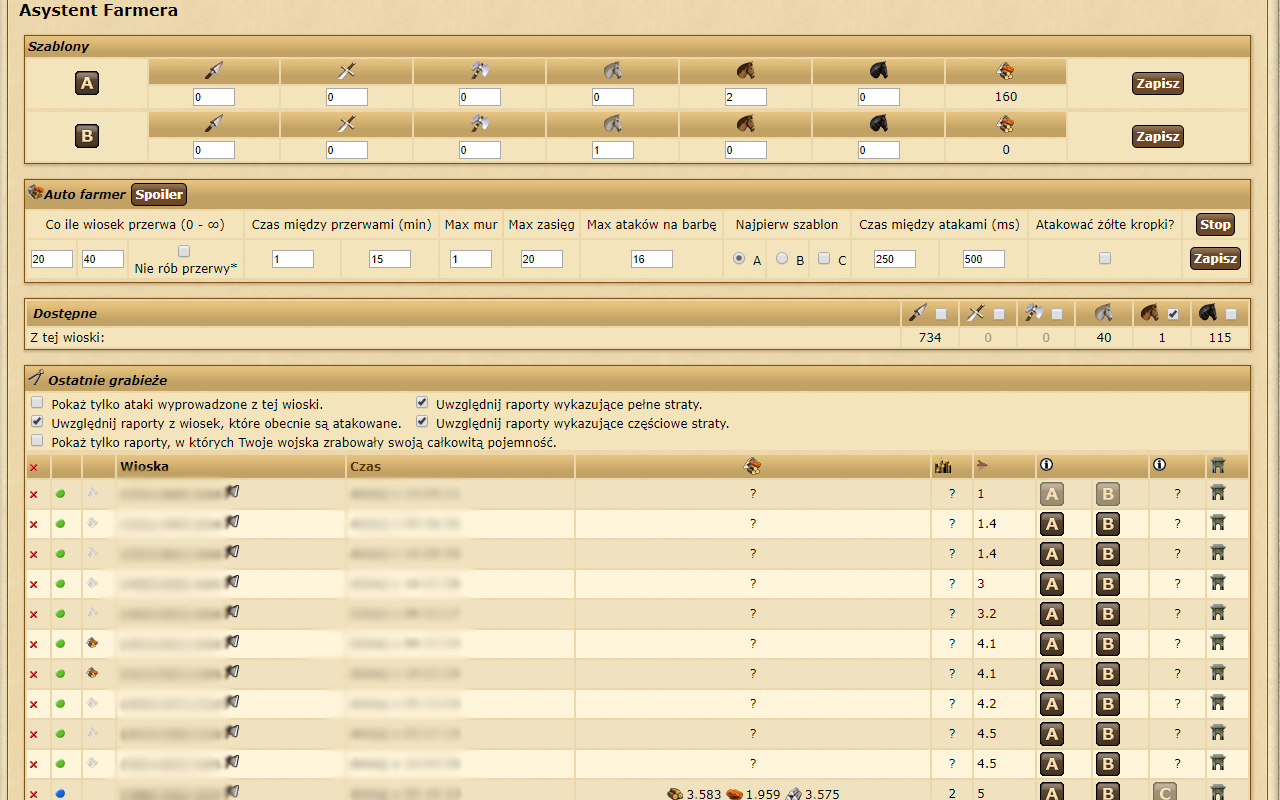Select radio B under Najpierw szablon

pos(782,258)
